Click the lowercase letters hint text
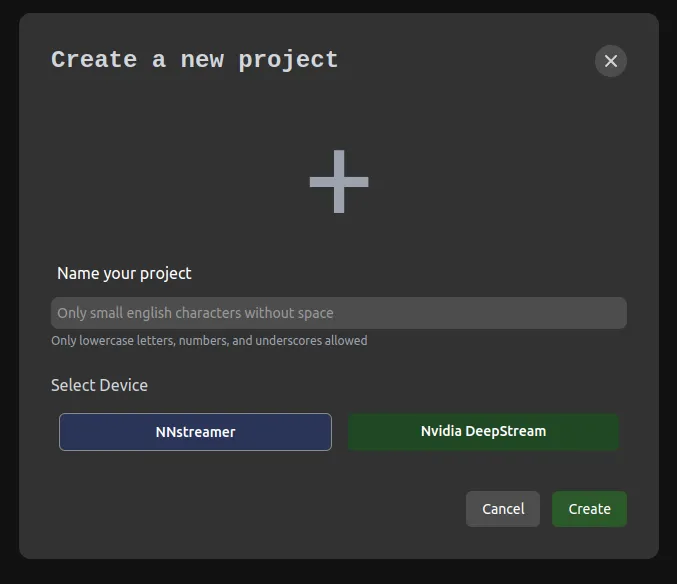The image size is (677, 584). click(x=209, y=341)
